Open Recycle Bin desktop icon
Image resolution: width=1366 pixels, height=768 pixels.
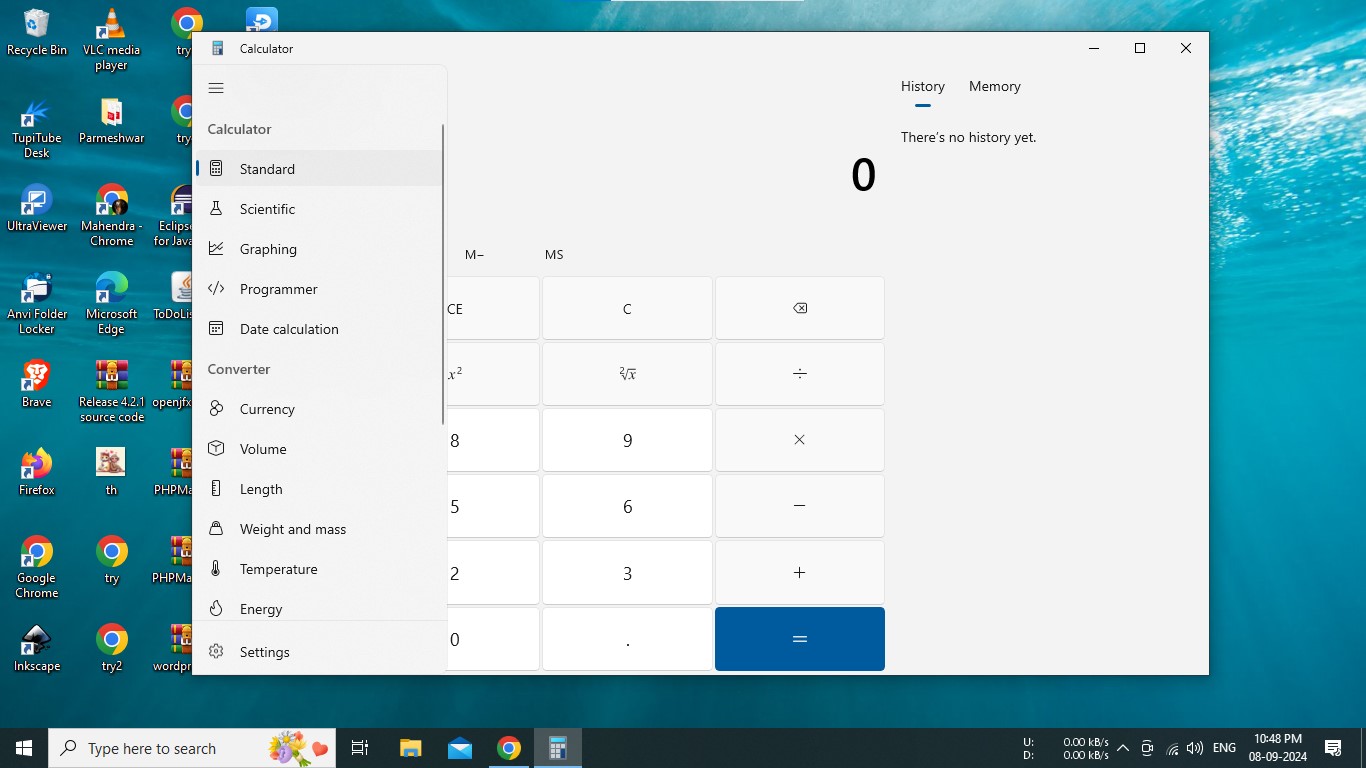click(37, 33)
